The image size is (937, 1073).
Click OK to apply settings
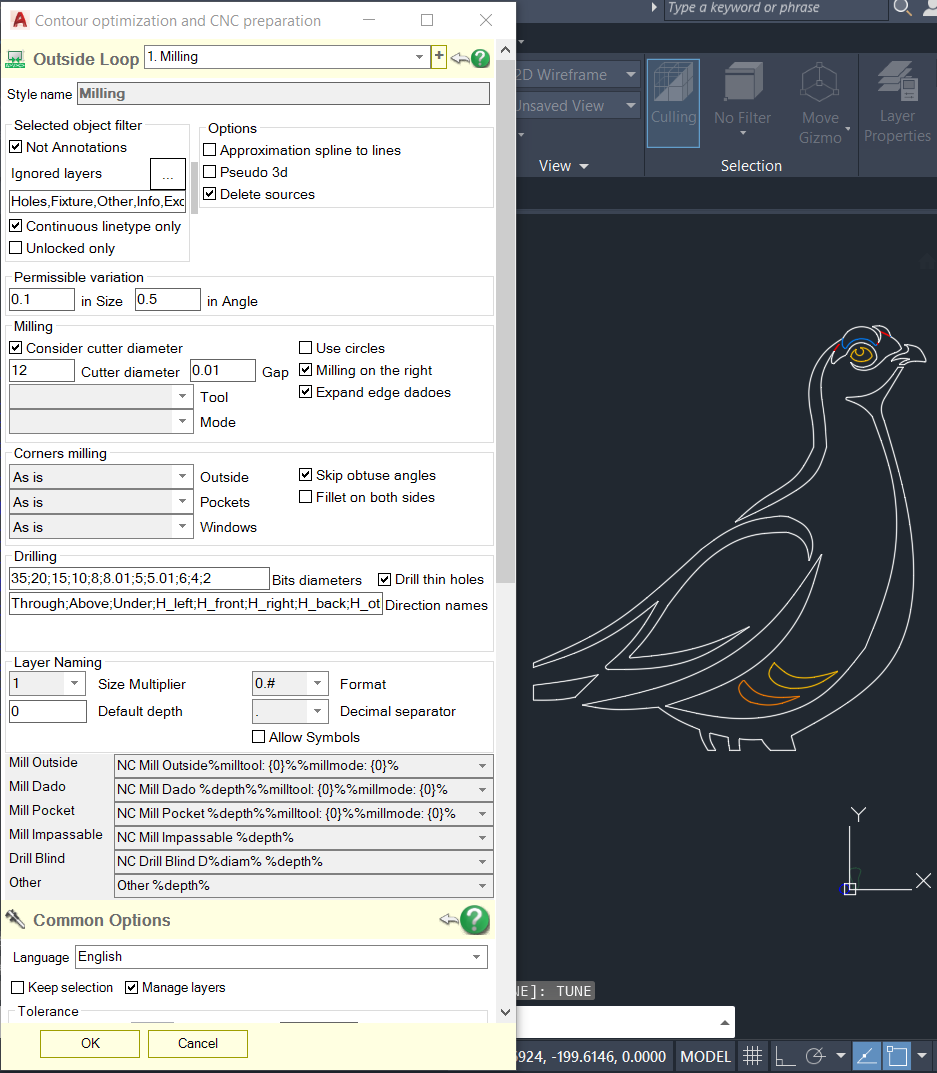click(x=90, y=1043)
